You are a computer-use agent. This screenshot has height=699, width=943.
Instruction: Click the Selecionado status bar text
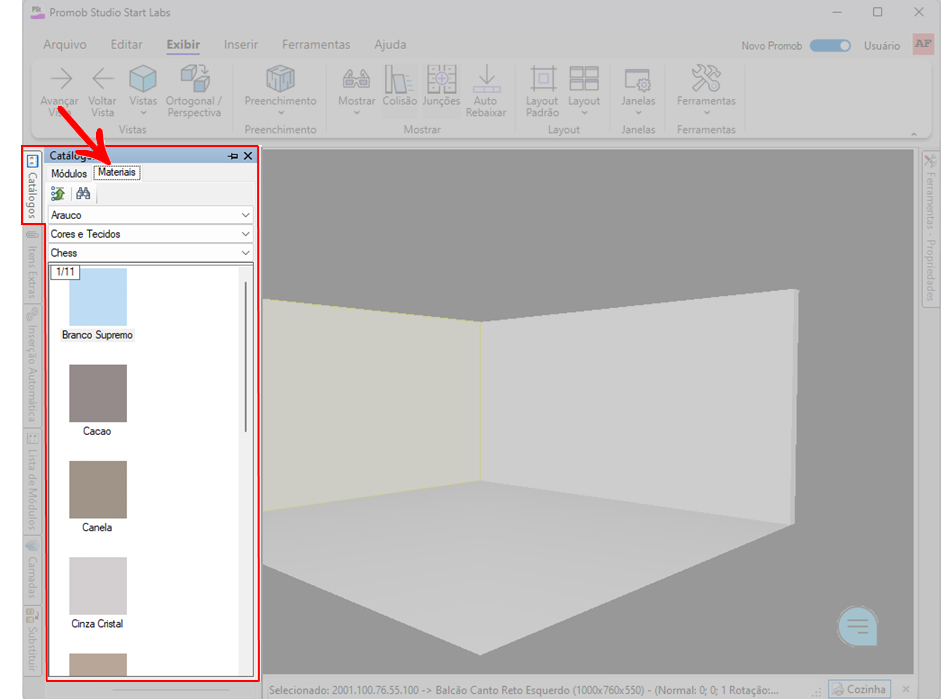click(523, 690)
